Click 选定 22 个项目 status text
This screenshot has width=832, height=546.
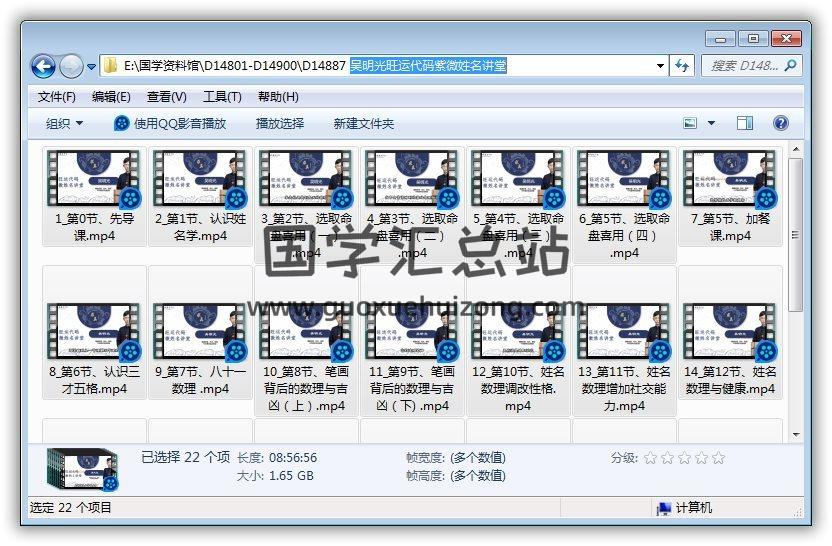(71, 508)
